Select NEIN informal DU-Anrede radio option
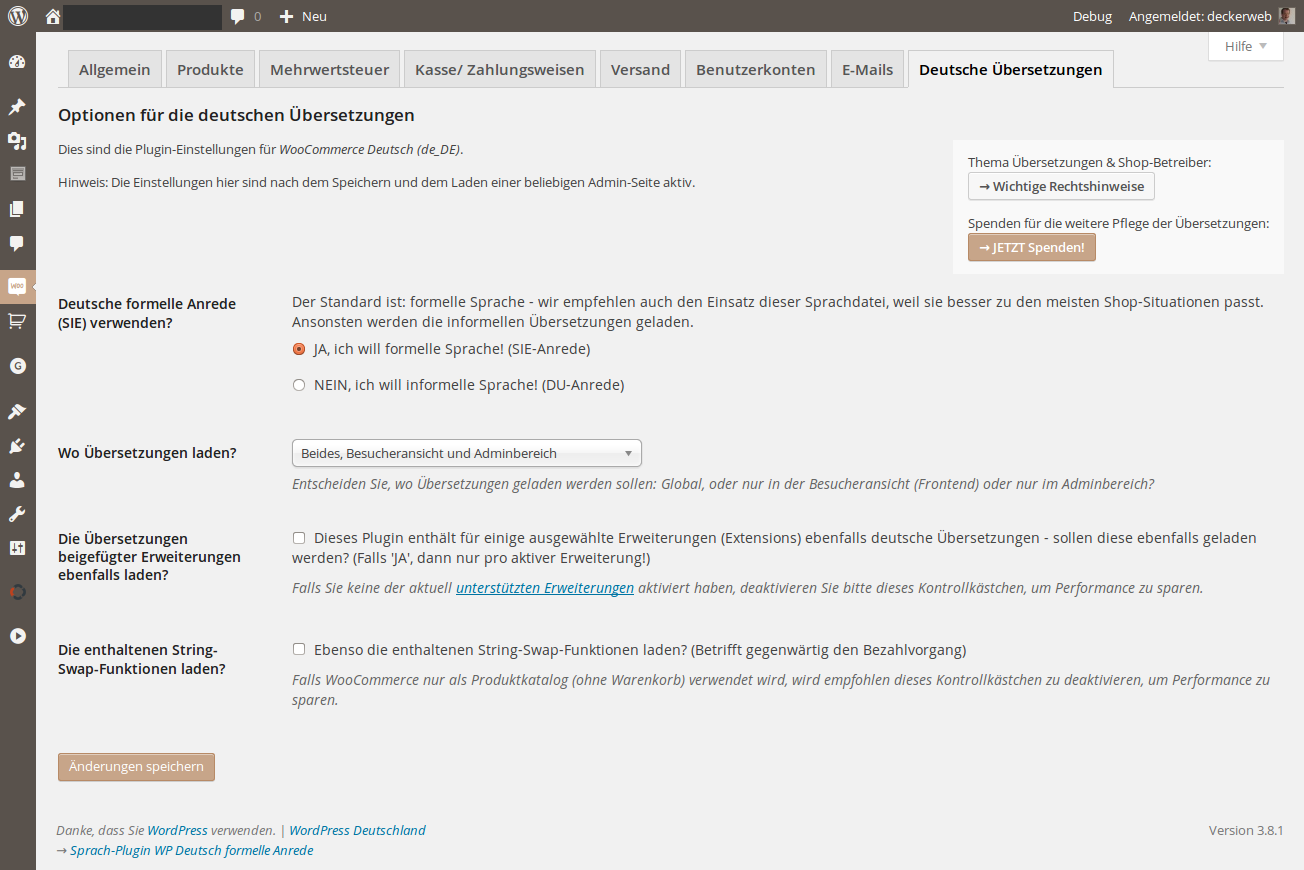 pos(299,385)
